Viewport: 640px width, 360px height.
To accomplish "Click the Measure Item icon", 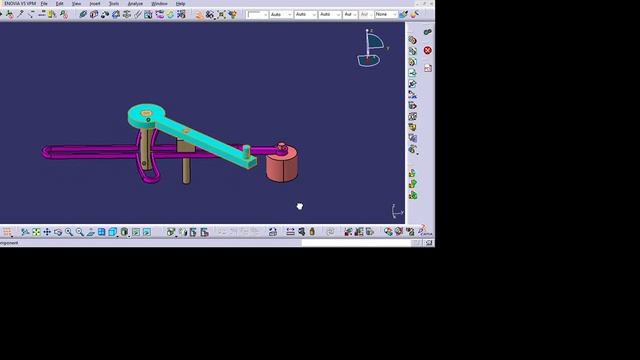I will click(x=301, y=232).
